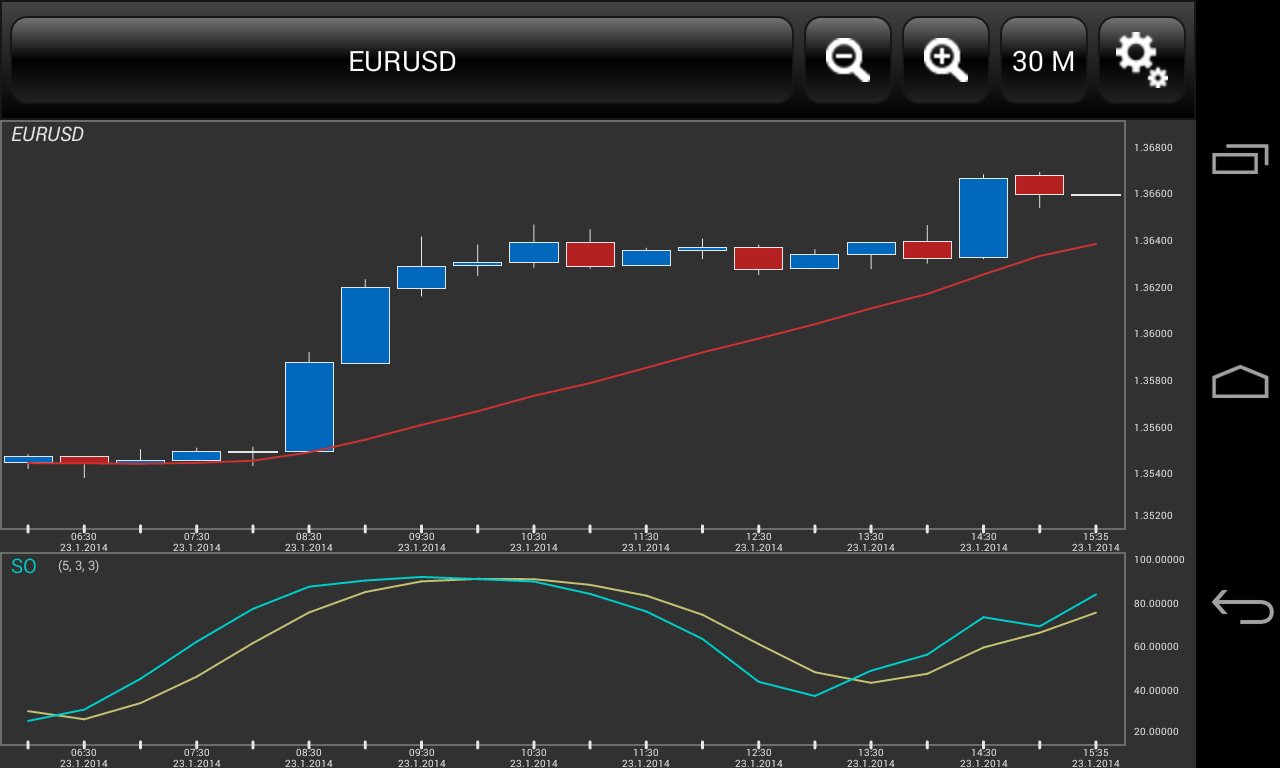Click the 60.00000 oscillator axis label
This screenshot has height=768, width=1280.
coord(1158,647)
